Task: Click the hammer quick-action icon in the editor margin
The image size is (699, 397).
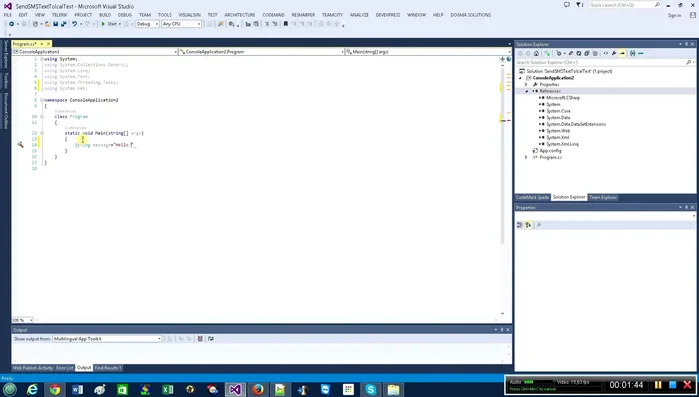Action: click(21, 144)
